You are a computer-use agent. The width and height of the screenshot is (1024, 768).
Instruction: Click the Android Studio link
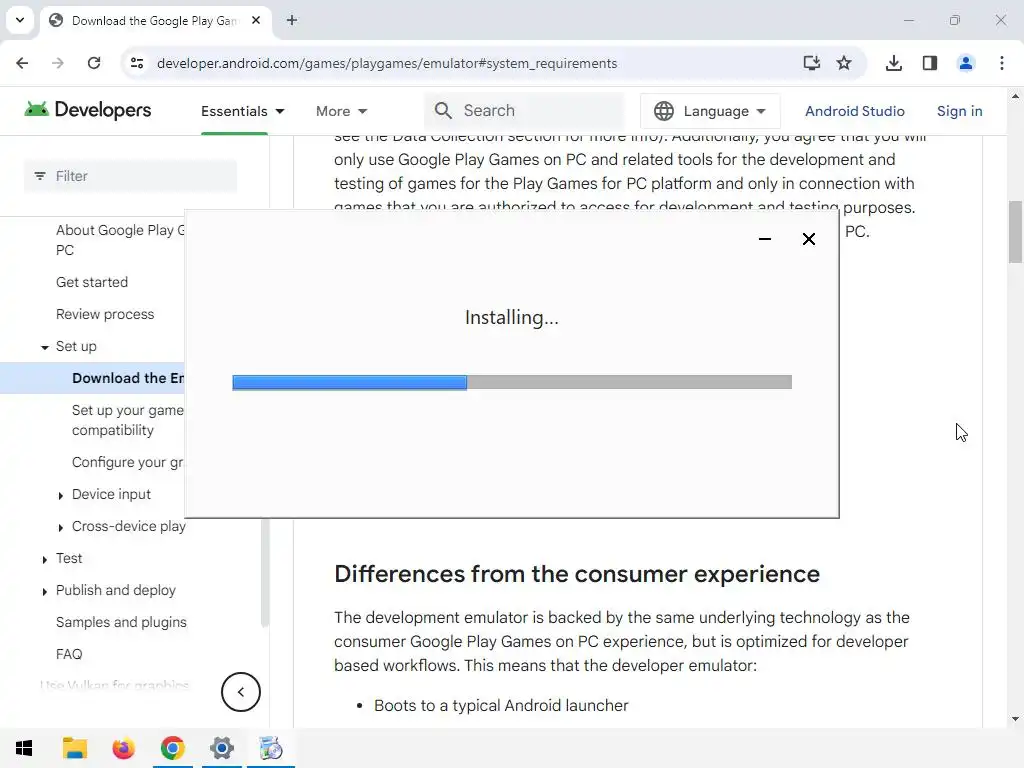(x=854, y=111)
